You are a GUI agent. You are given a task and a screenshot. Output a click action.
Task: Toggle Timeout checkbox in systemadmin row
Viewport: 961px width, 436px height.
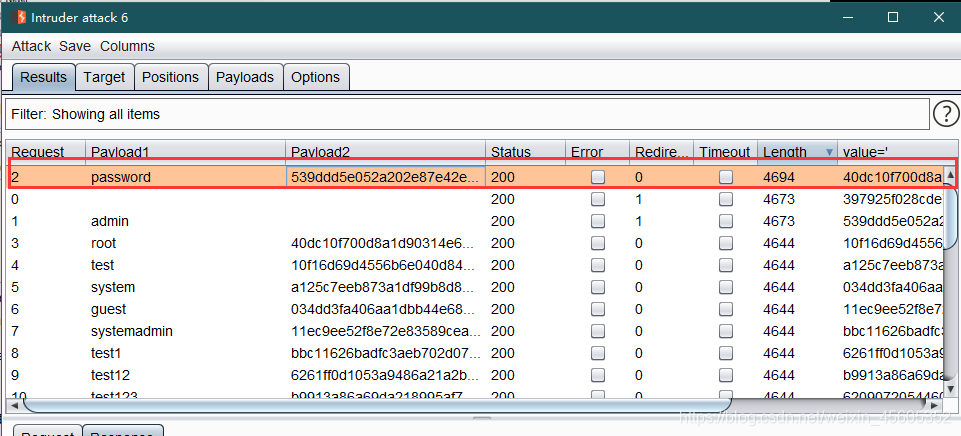tap(726, 332)
